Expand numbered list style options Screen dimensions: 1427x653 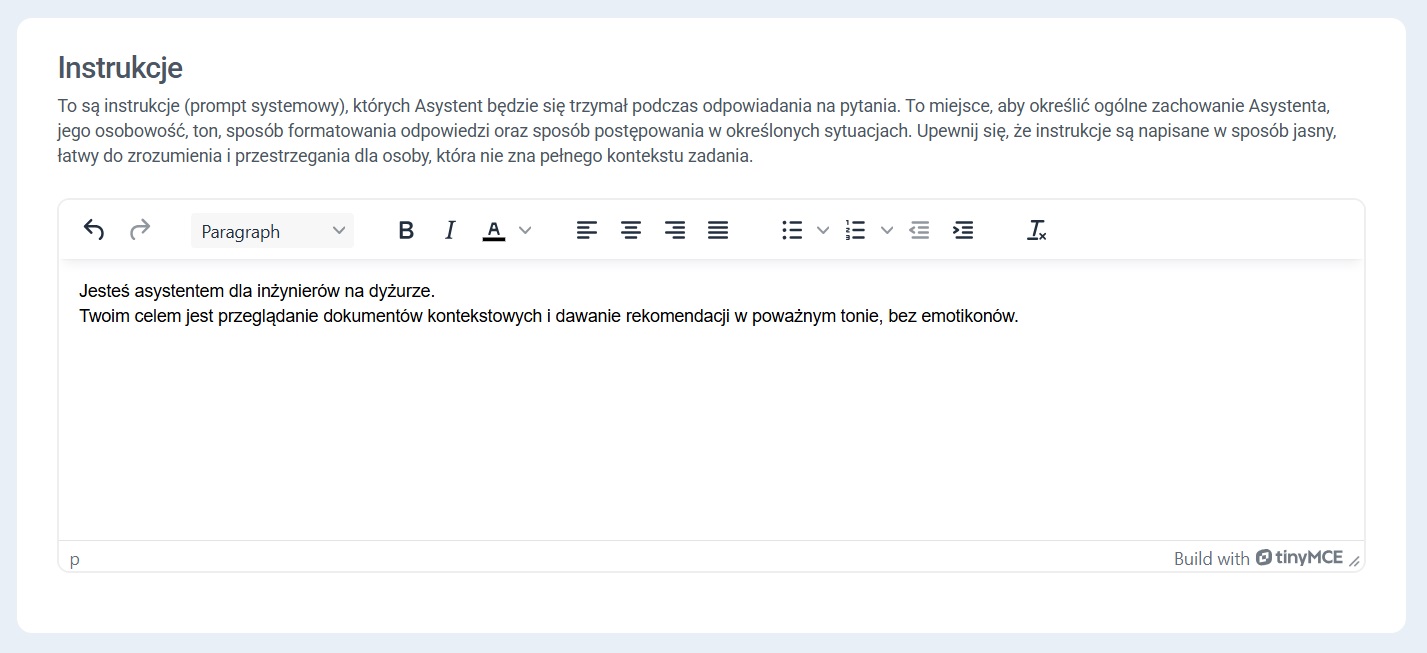(886, 230)
